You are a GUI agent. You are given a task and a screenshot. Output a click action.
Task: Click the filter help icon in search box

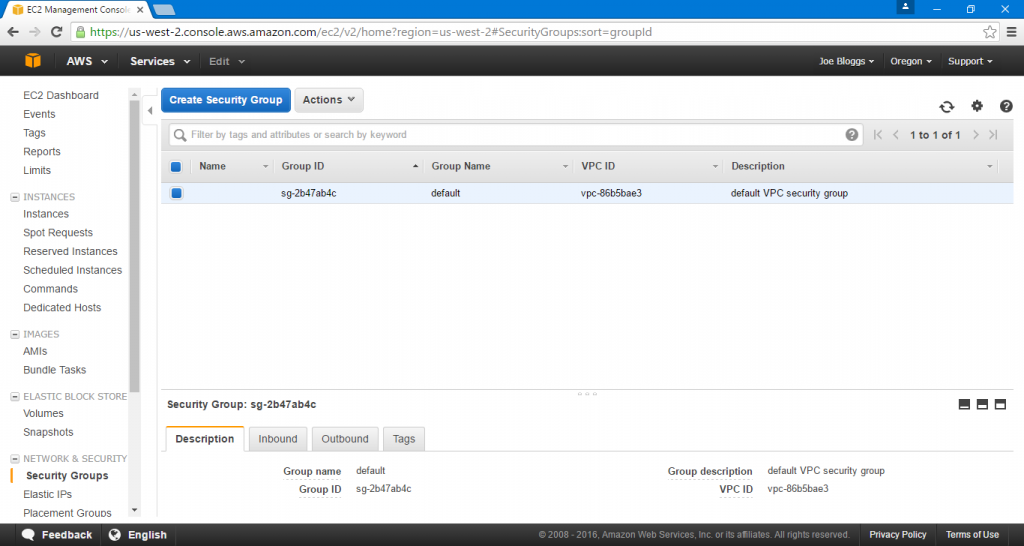(852, 135)
